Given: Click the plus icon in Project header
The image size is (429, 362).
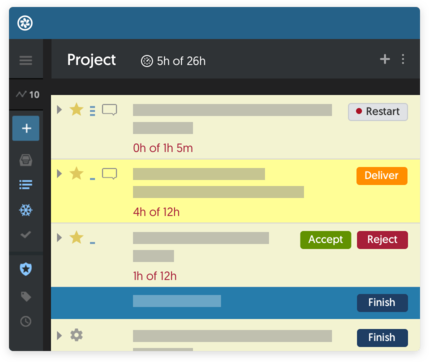Looking at the screenshot, I should [385, 59].
